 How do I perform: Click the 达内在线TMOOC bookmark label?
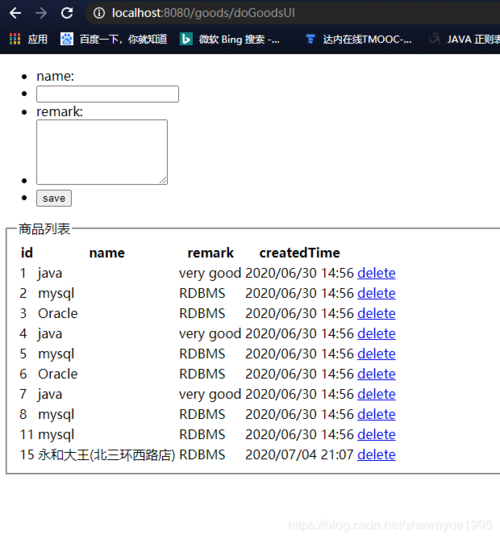367,39
